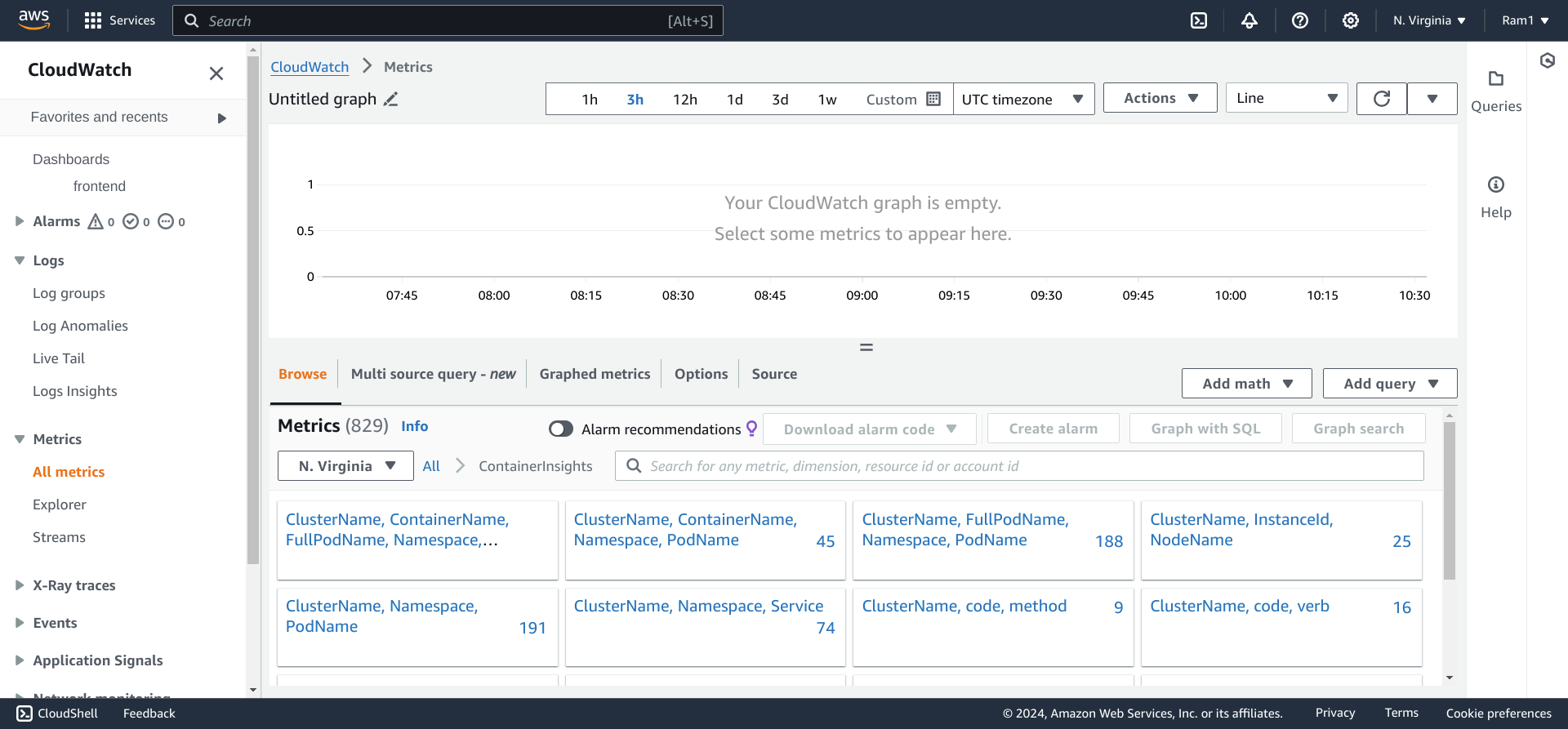Collapse the Metrics section

click(20, 439)
